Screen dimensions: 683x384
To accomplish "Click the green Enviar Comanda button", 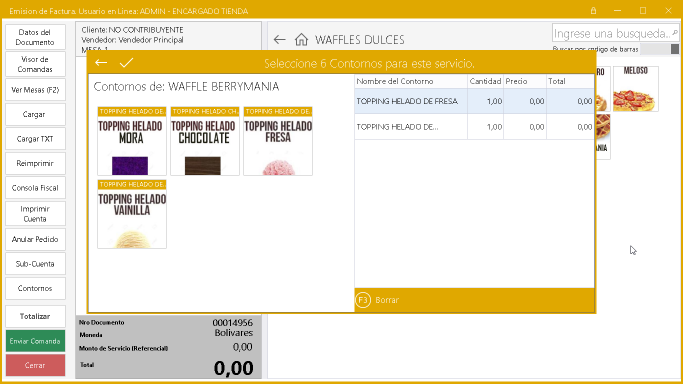I will tap(35, 341).
